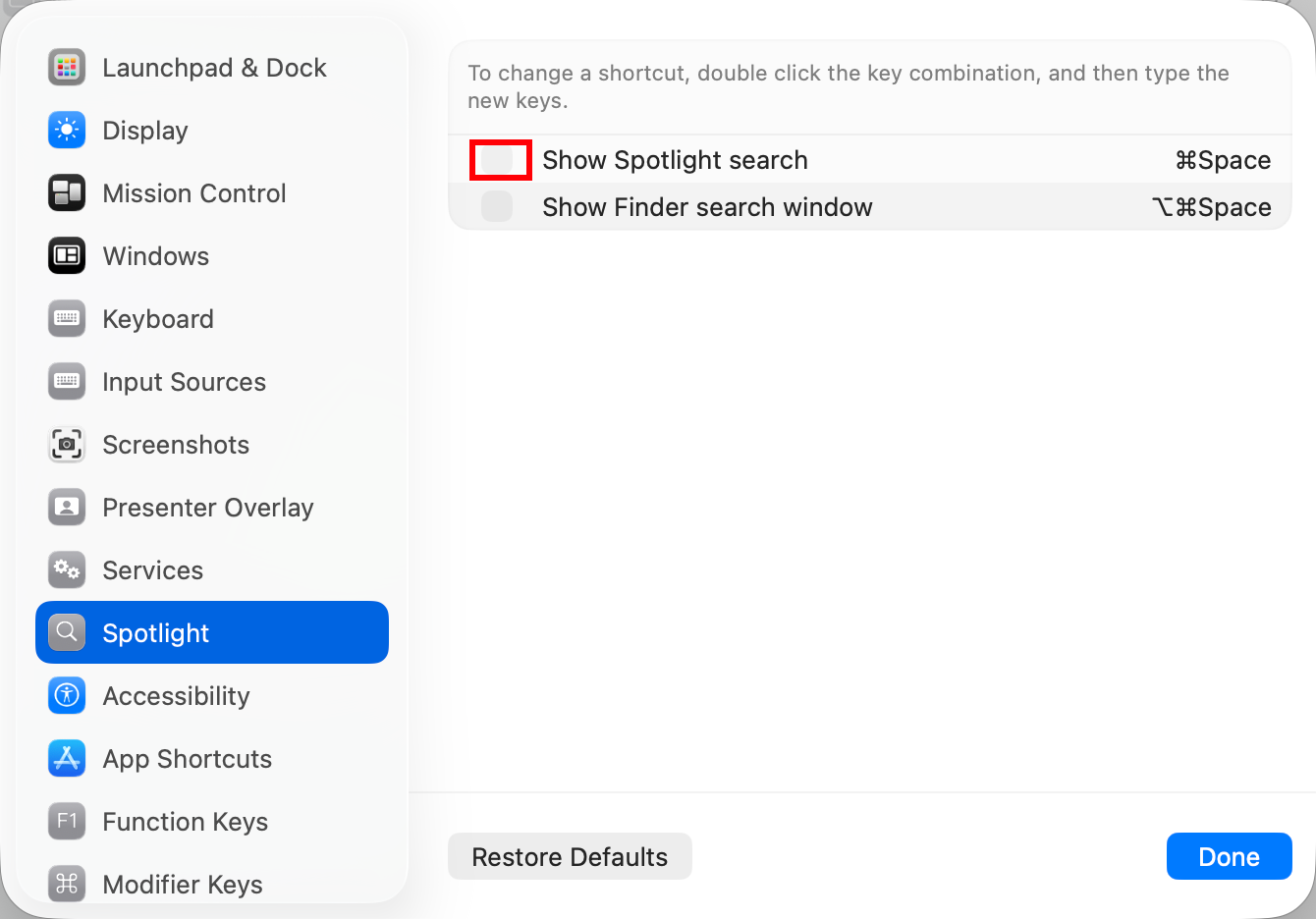Click the Presenter Overlay icon
This screenshot has width=1316, height=919.
coord(66,507)
